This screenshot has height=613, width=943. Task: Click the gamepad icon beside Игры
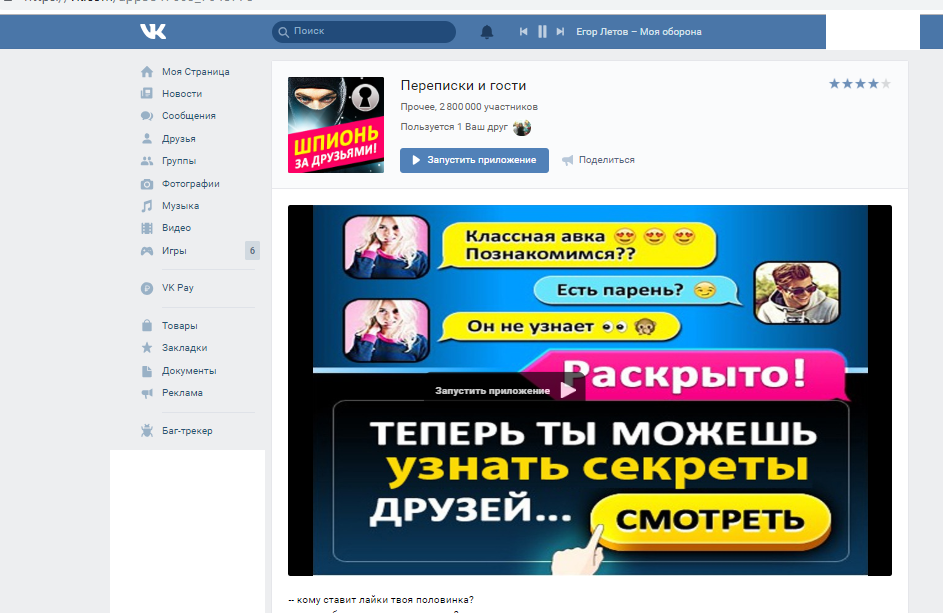coord(147,251)
